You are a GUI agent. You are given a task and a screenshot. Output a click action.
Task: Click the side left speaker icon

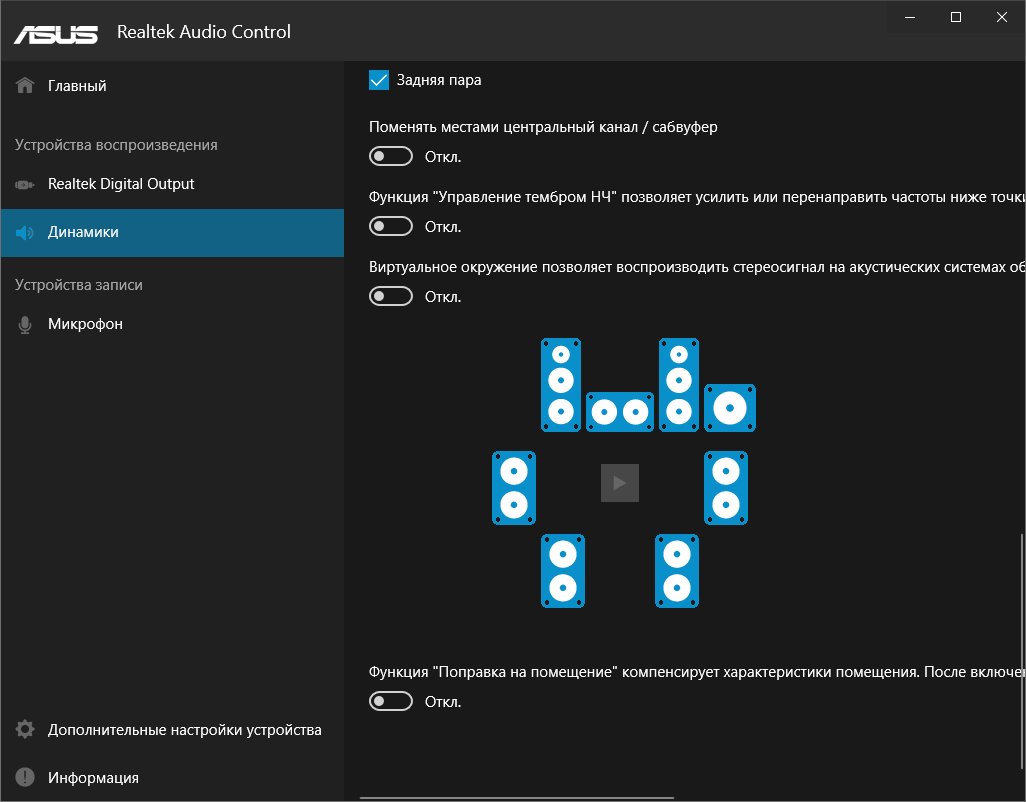(514, 488)
